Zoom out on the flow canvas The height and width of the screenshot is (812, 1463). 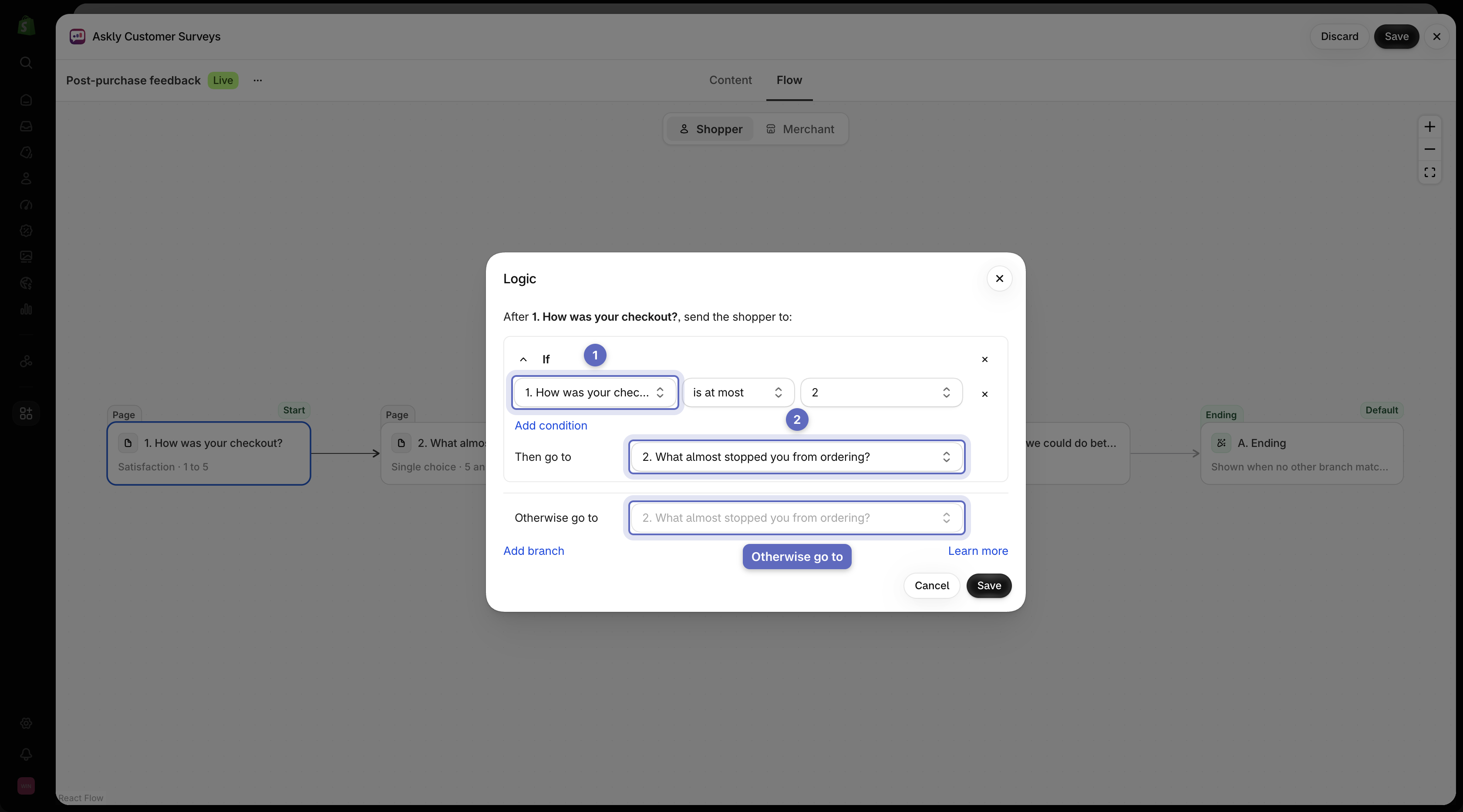pos(1429,149)
